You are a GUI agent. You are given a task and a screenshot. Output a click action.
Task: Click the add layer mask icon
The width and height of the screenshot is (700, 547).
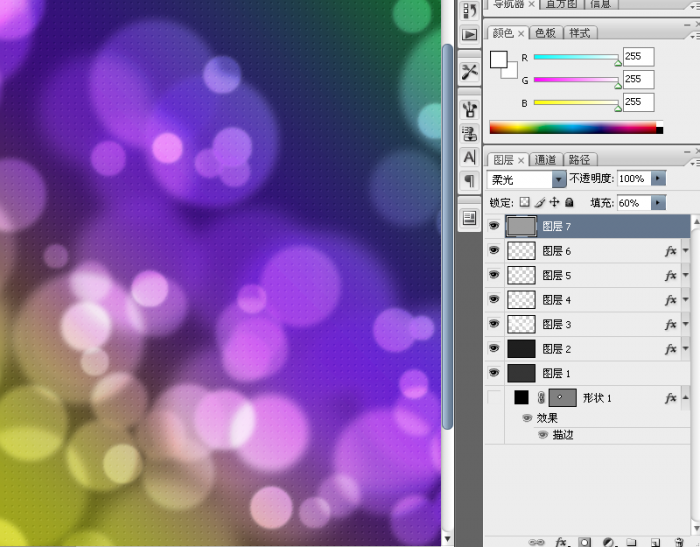coord(585,541)
